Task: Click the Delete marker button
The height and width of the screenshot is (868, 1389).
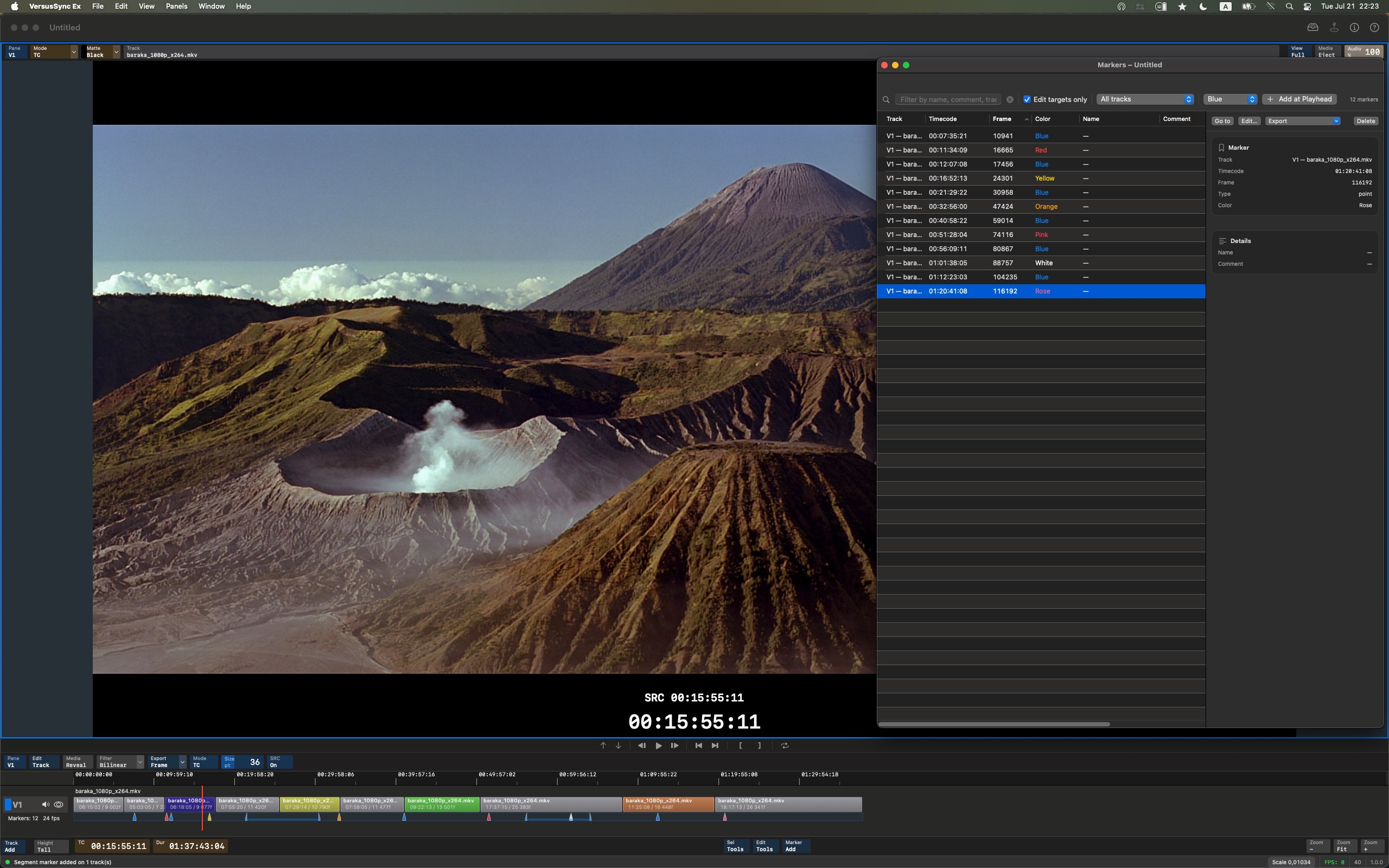Action: click(1366, 121)
